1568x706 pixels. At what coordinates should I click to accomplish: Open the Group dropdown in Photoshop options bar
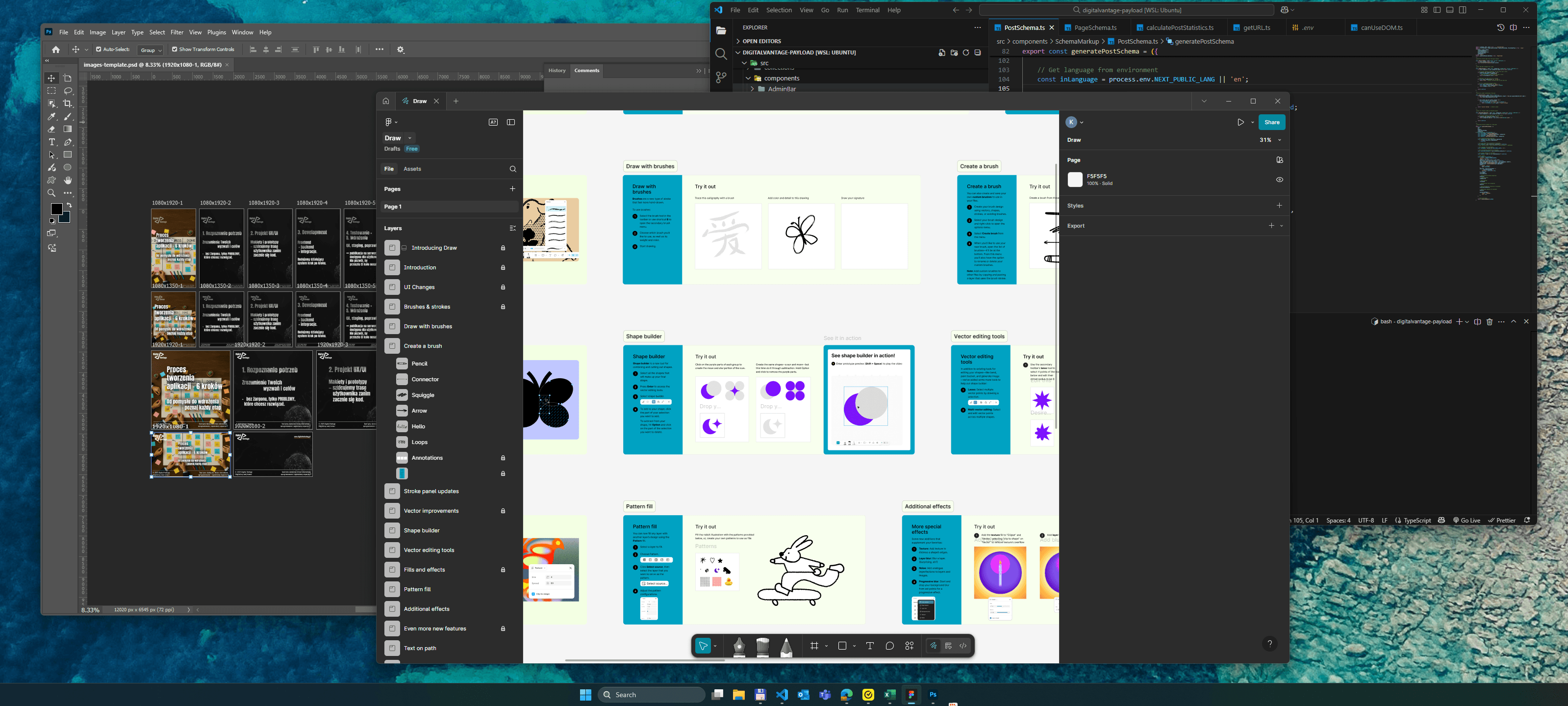coord(151,50)
